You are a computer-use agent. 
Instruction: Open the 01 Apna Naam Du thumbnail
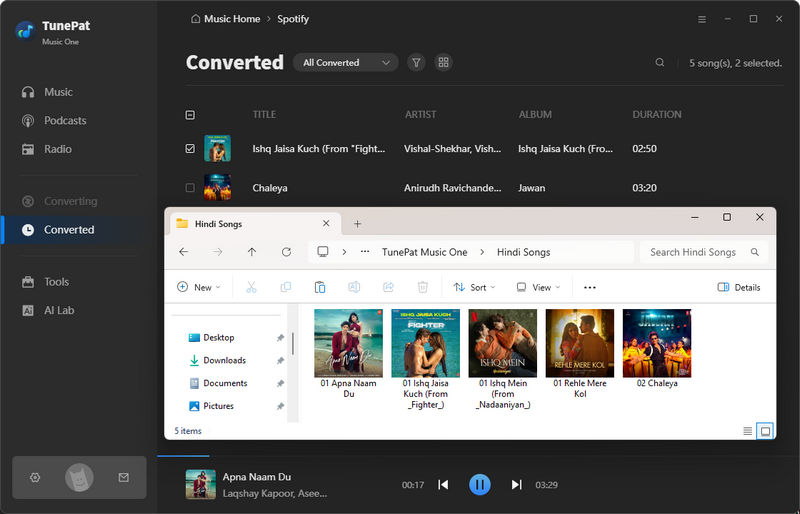348,343
